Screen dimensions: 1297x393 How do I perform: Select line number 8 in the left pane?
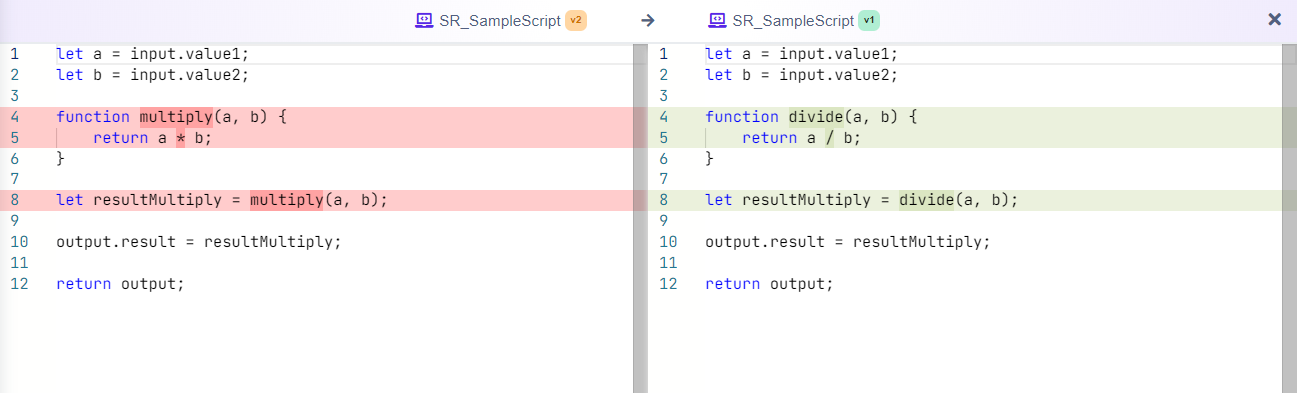15,200
